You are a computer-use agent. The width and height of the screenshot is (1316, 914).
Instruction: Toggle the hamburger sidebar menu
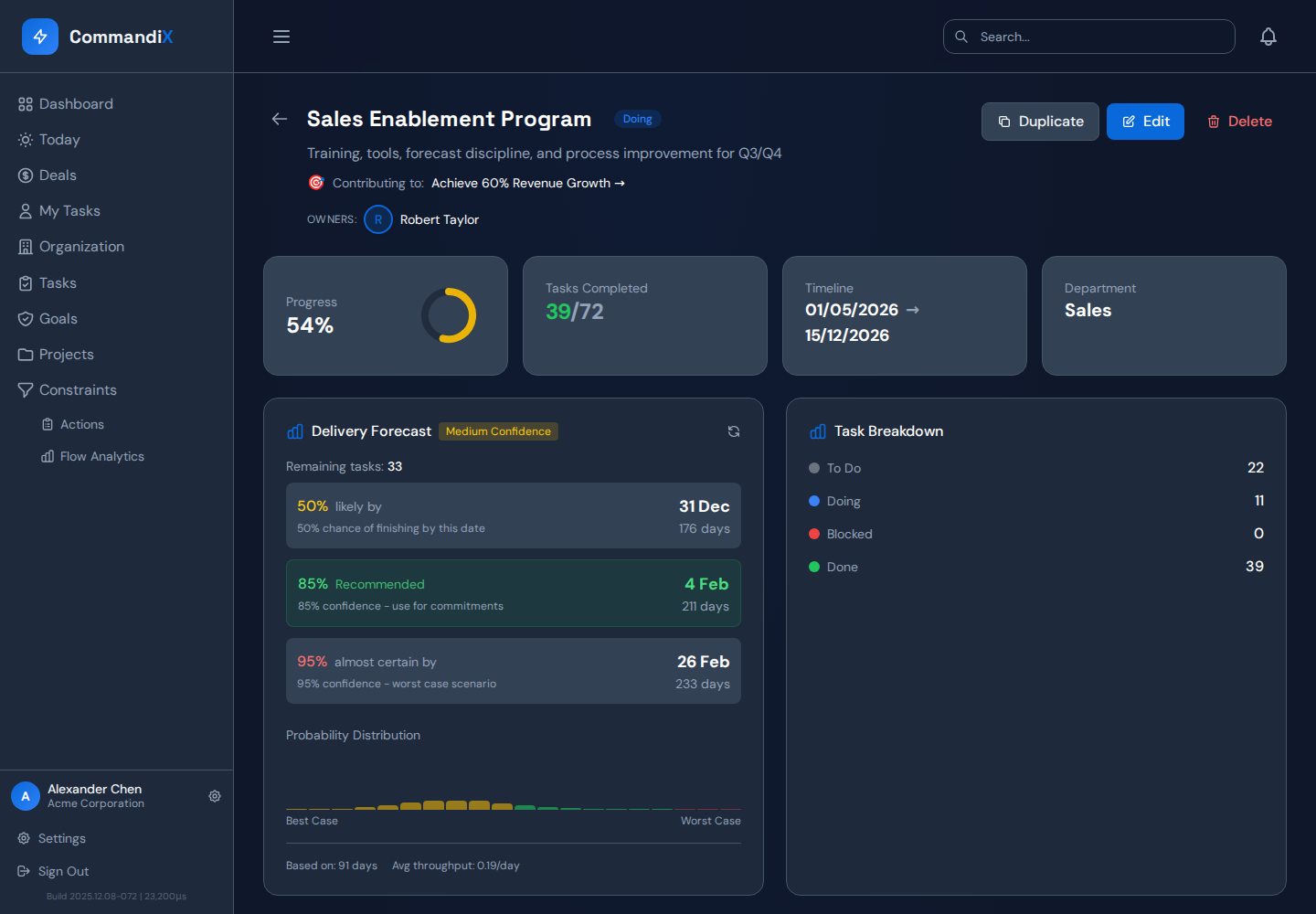(281, 37)
